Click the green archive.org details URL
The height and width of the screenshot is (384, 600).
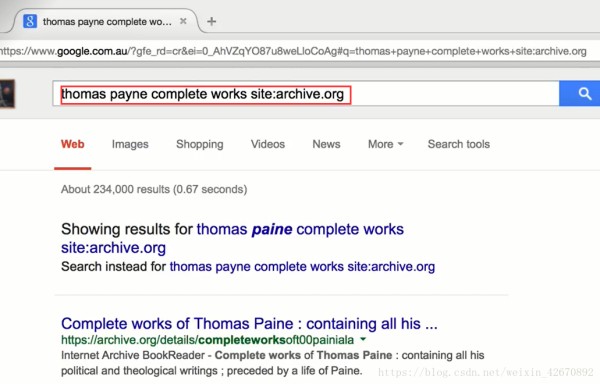click(x=207, y=340)
